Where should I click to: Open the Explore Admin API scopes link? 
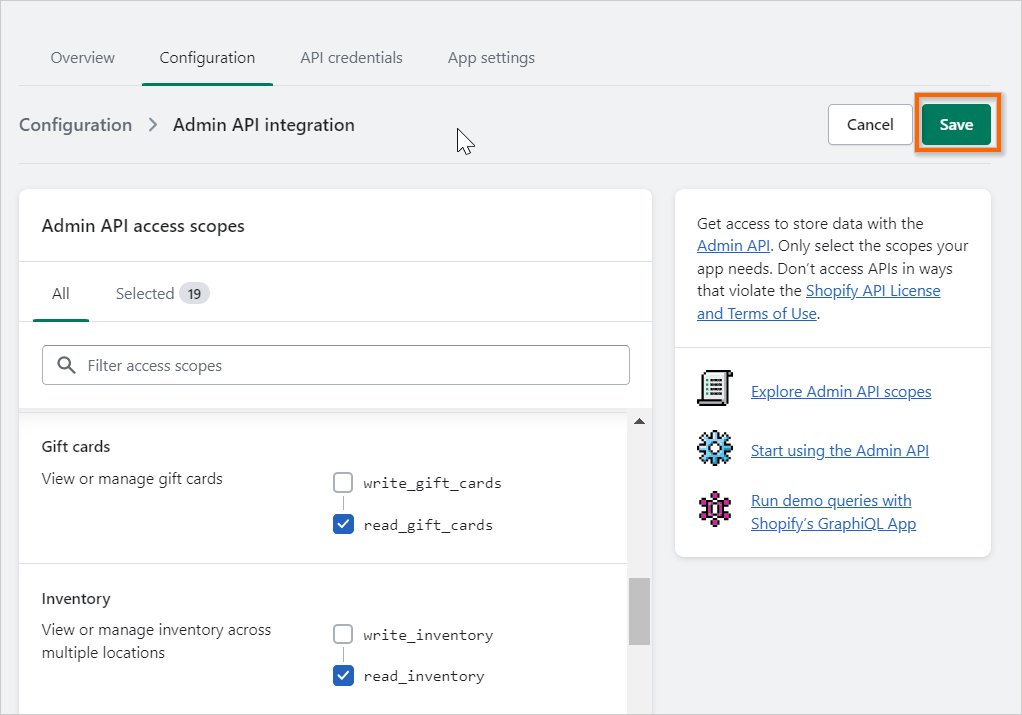tap(841, 391)
